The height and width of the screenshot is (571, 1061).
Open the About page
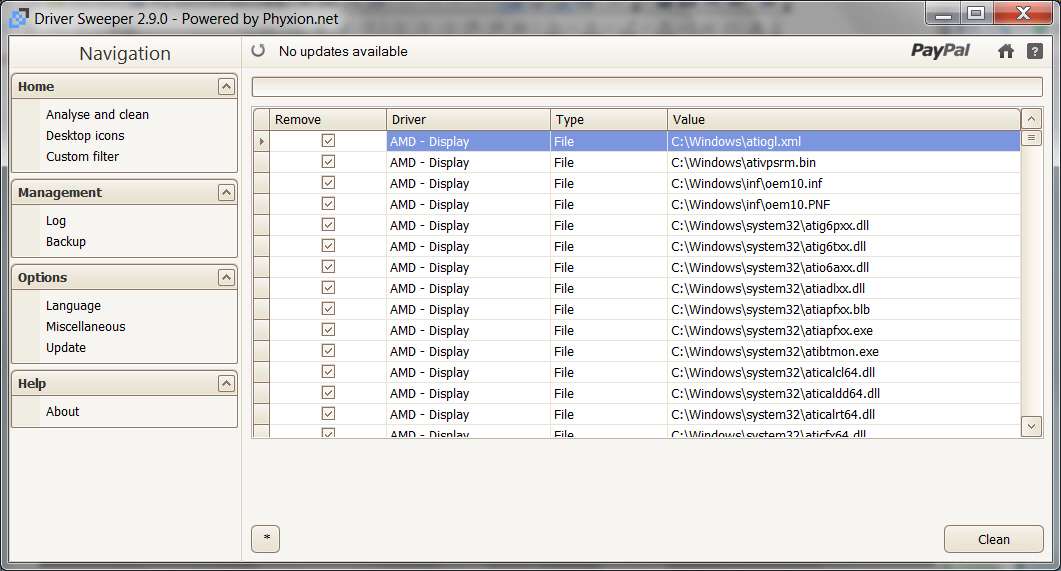[x=62, y=411]
